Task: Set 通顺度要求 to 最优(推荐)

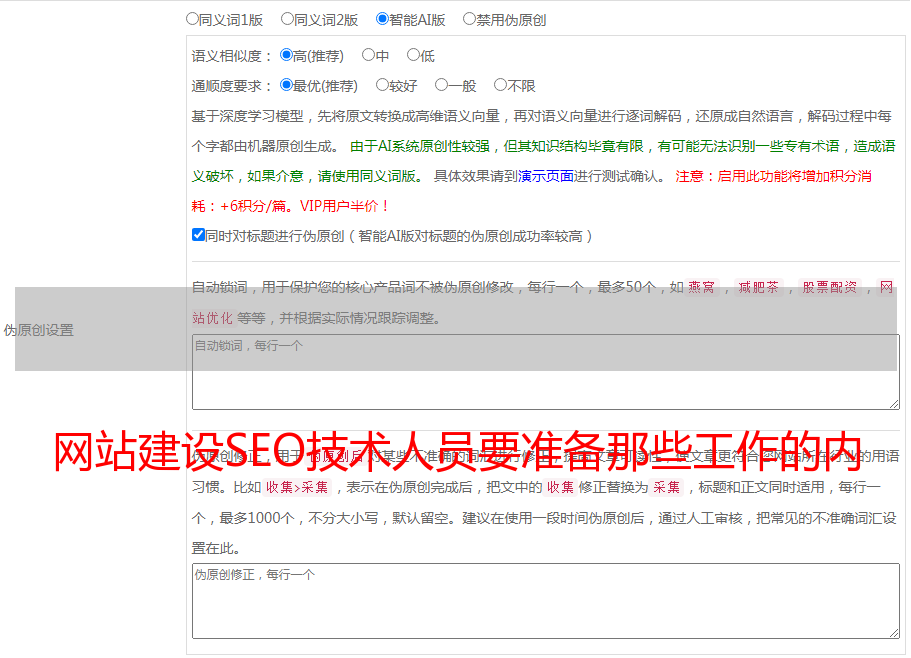Action: tap(286, 85)
